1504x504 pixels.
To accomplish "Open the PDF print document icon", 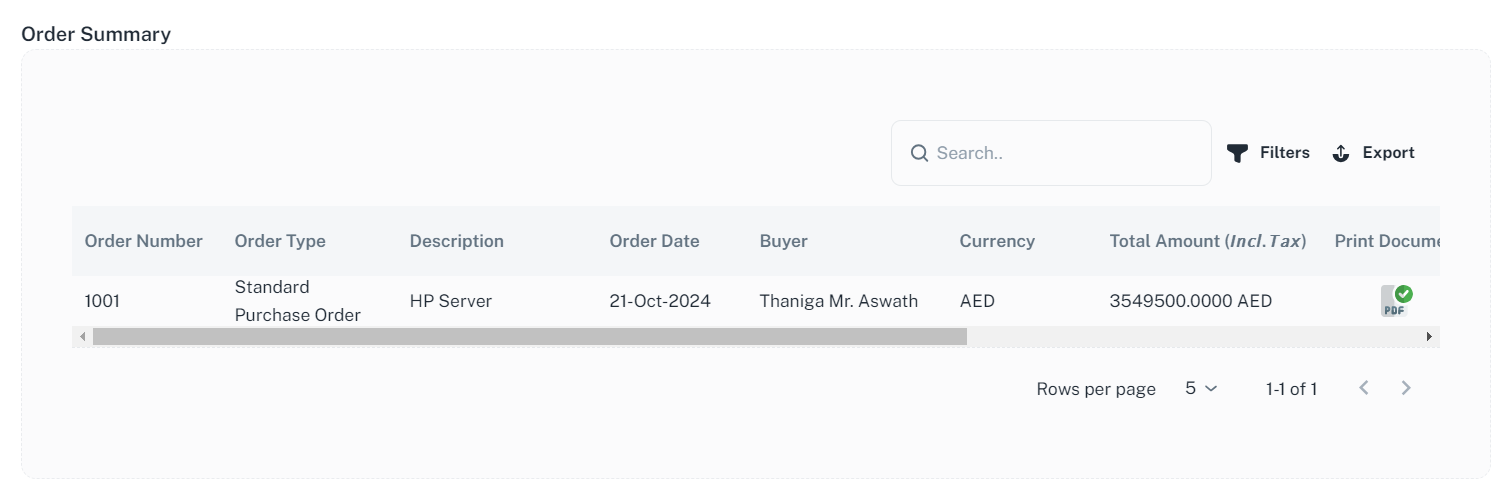I will (x=1395, y=301).
